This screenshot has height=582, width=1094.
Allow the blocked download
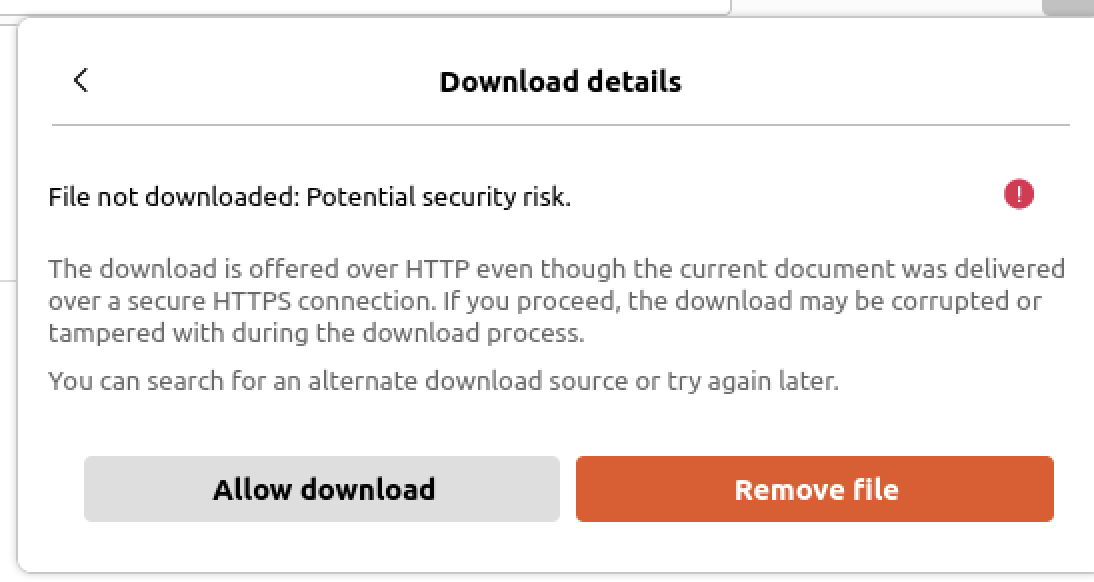point(322,489)
